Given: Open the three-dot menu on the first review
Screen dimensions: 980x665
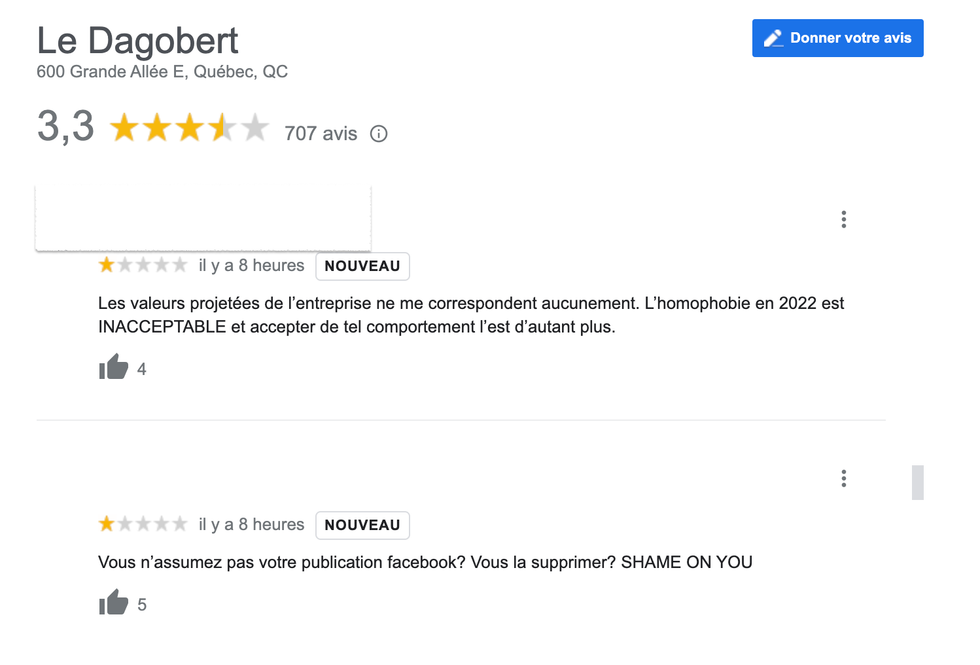Looking at the screenshot, I should point(843,218).
